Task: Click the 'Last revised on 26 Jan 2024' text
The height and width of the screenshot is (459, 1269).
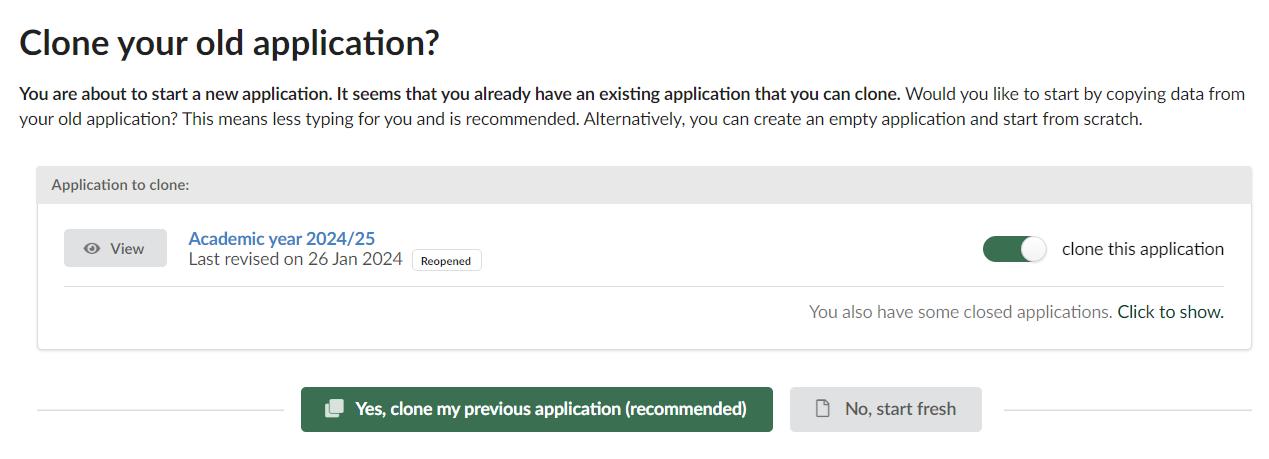Action: coord(295,259)
